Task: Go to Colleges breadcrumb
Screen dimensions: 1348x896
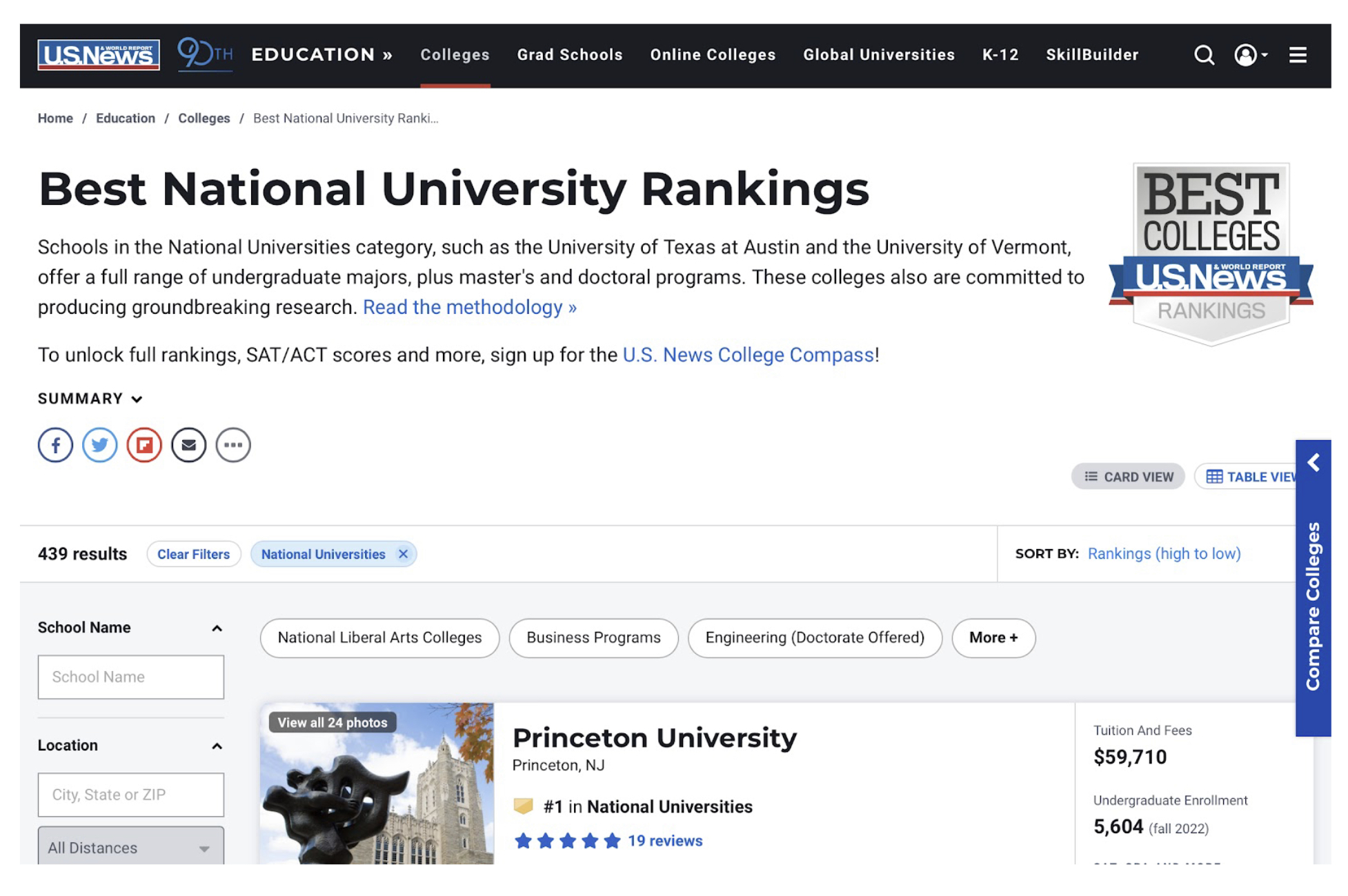Action: coord(204,118)
